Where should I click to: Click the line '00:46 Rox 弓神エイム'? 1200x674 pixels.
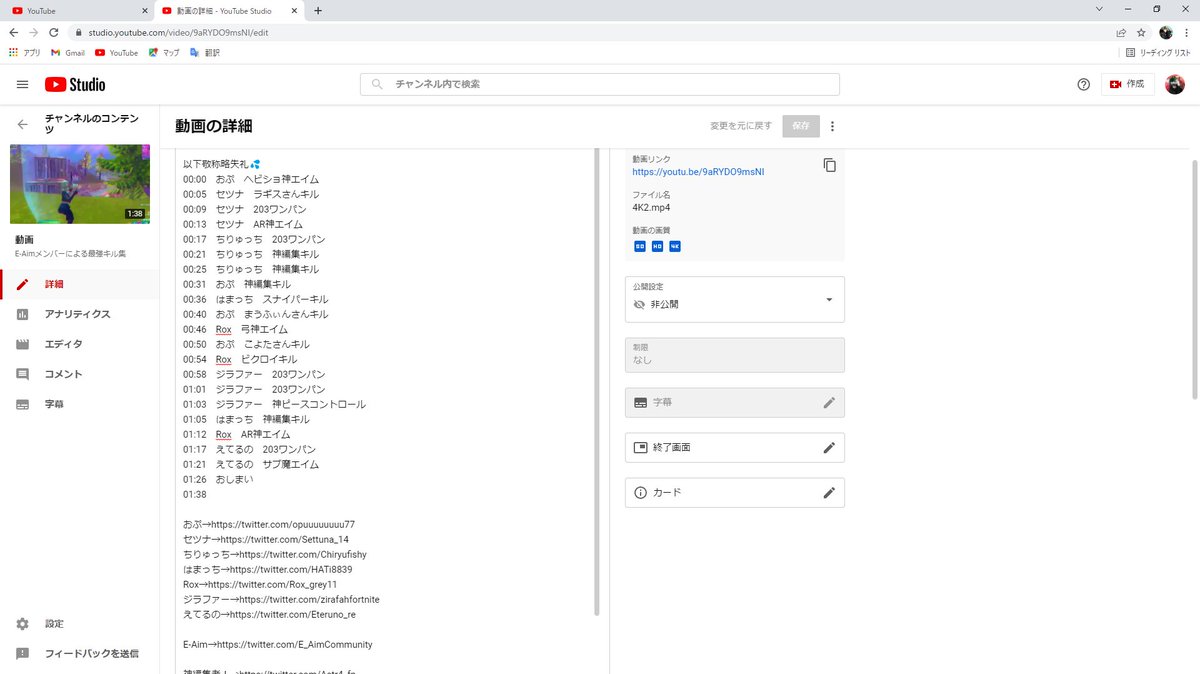pyautogui.click(x=236, y=329)
